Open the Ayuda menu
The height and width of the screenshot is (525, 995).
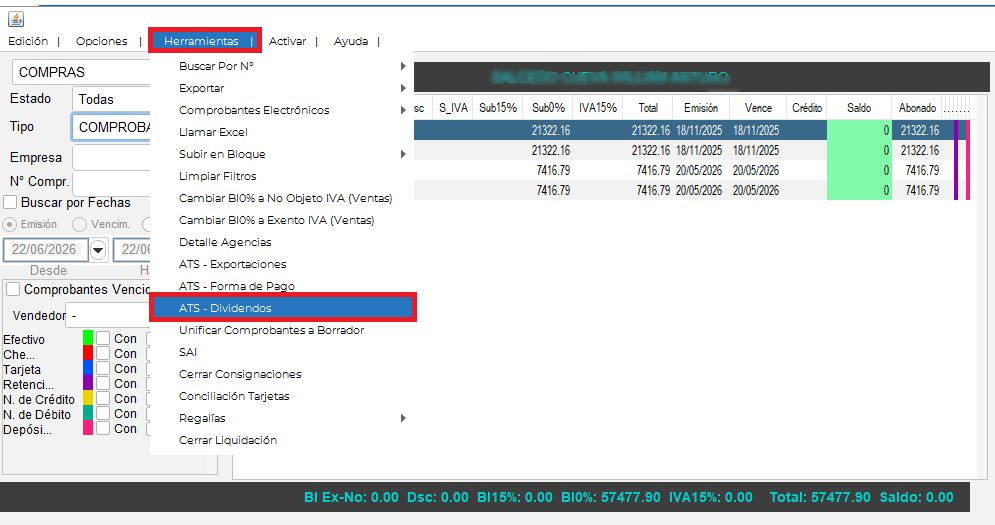click(x=351, y=41)
